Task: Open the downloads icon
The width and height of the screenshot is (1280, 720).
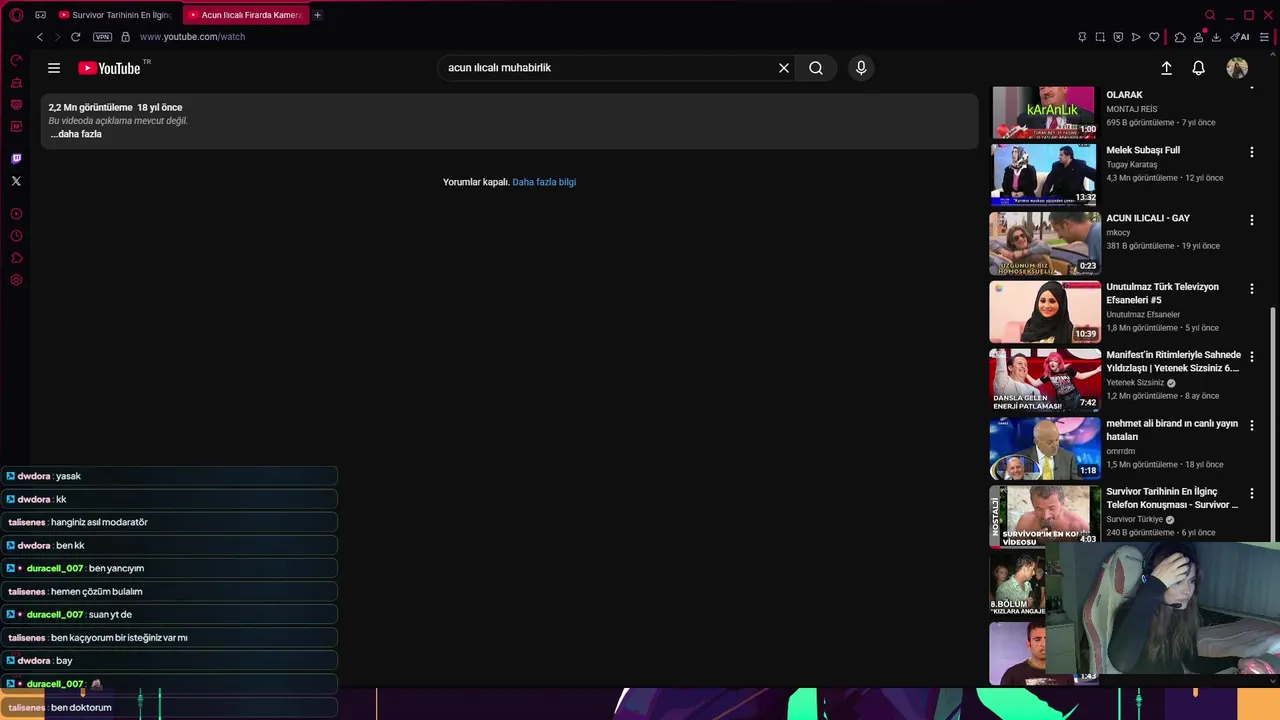Action: pos(1216,37)
